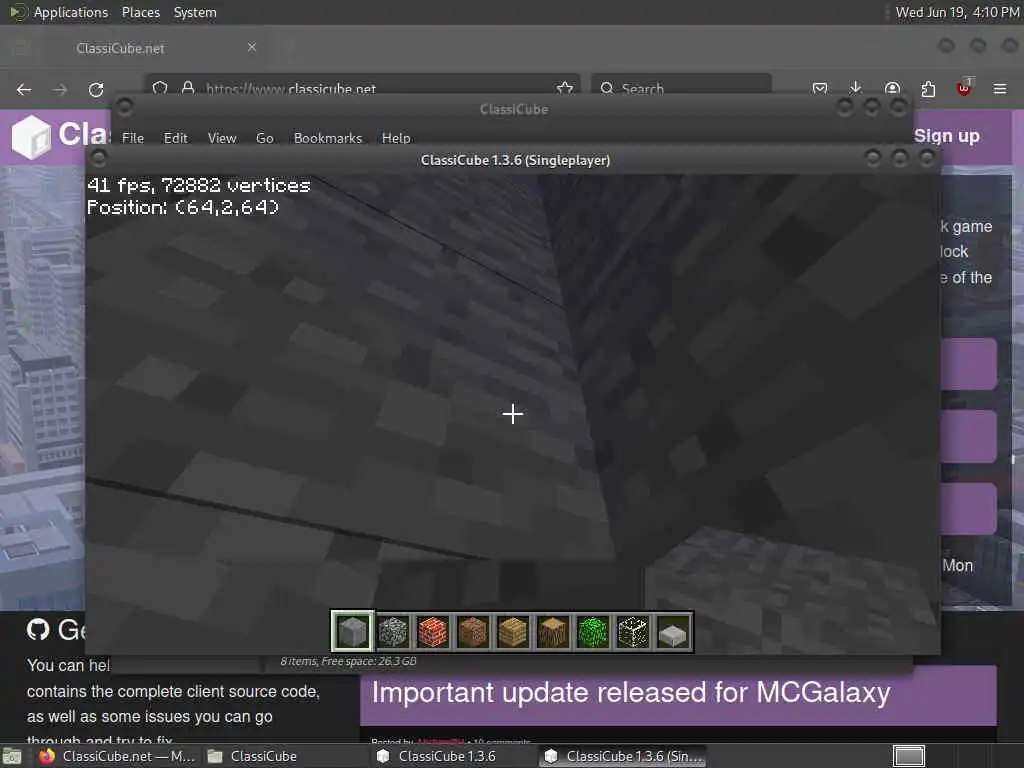Select the glass block in hotbar

pos(633,632)
